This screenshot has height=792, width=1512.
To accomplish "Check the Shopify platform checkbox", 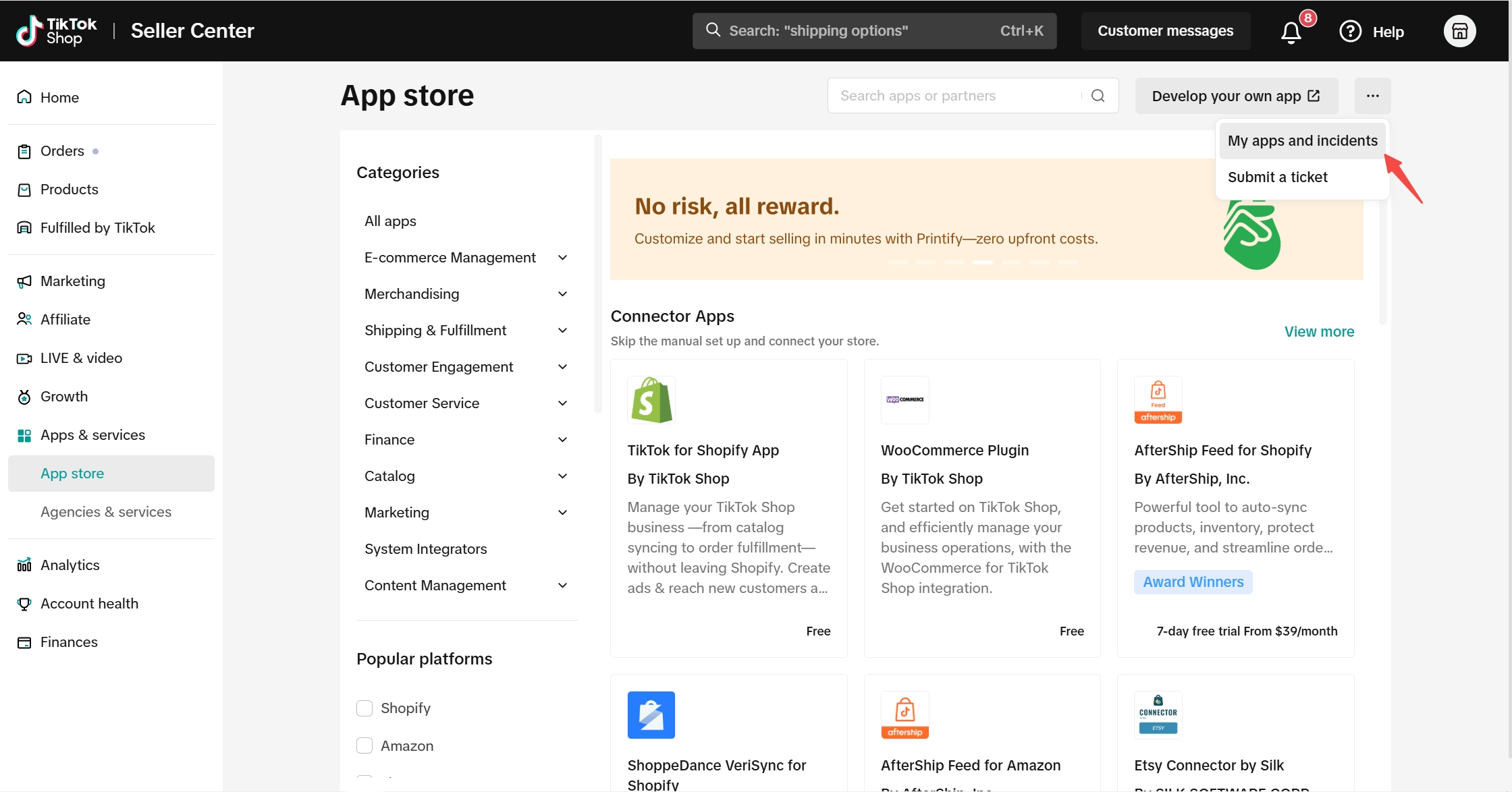I will [364, 708].
